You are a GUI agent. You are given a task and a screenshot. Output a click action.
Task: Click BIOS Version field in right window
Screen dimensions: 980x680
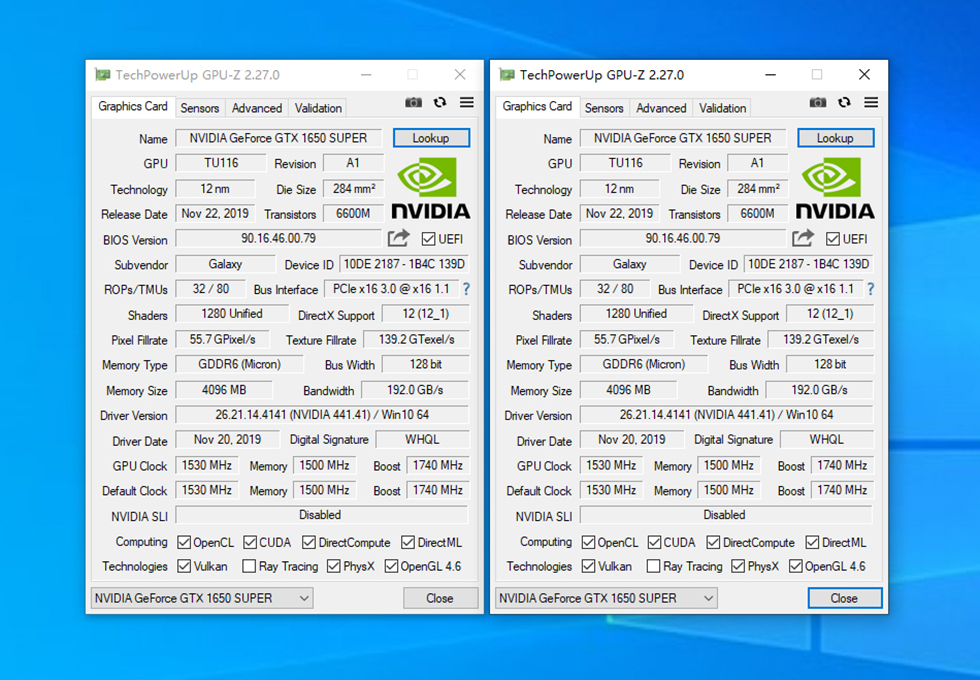point(682,238)
